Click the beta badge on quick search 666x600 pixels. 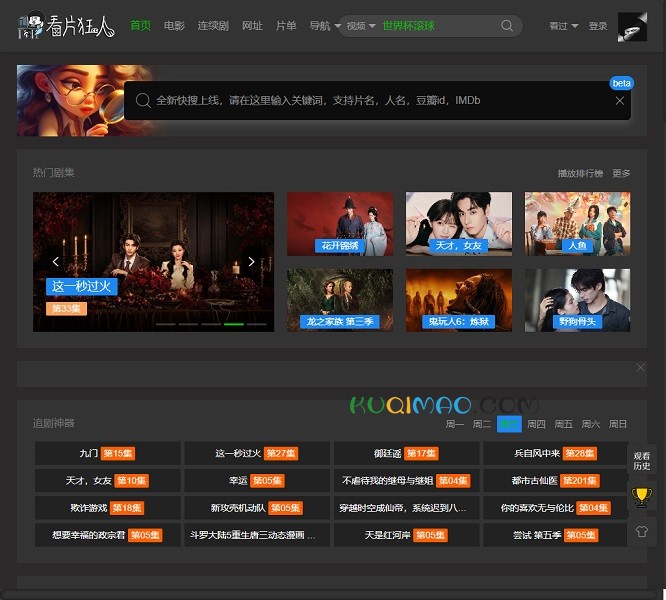coord(621,83)
